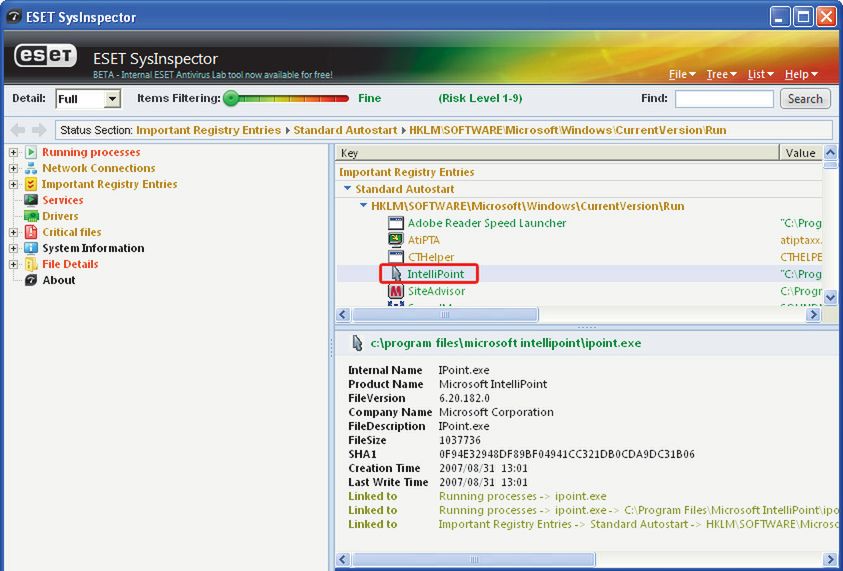Open the Tree menu

pyautogui.click(x=721, y=74)
